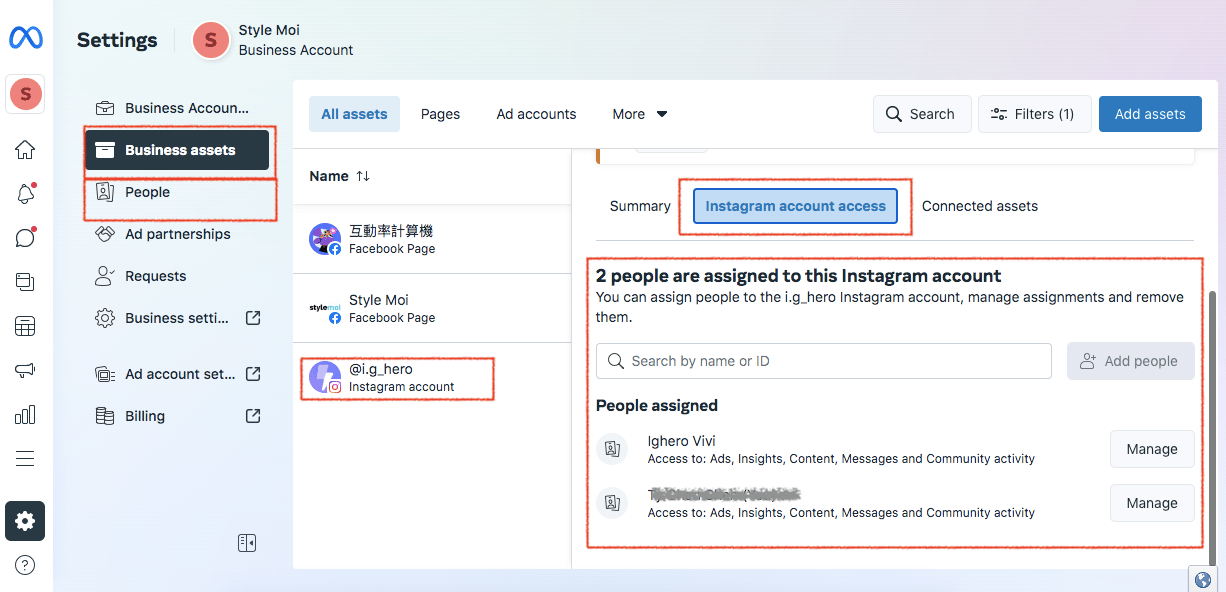The height and width of the screenshot is (592, 1226).
Task: Open the Help question mark icon
Action: (25, 565)
